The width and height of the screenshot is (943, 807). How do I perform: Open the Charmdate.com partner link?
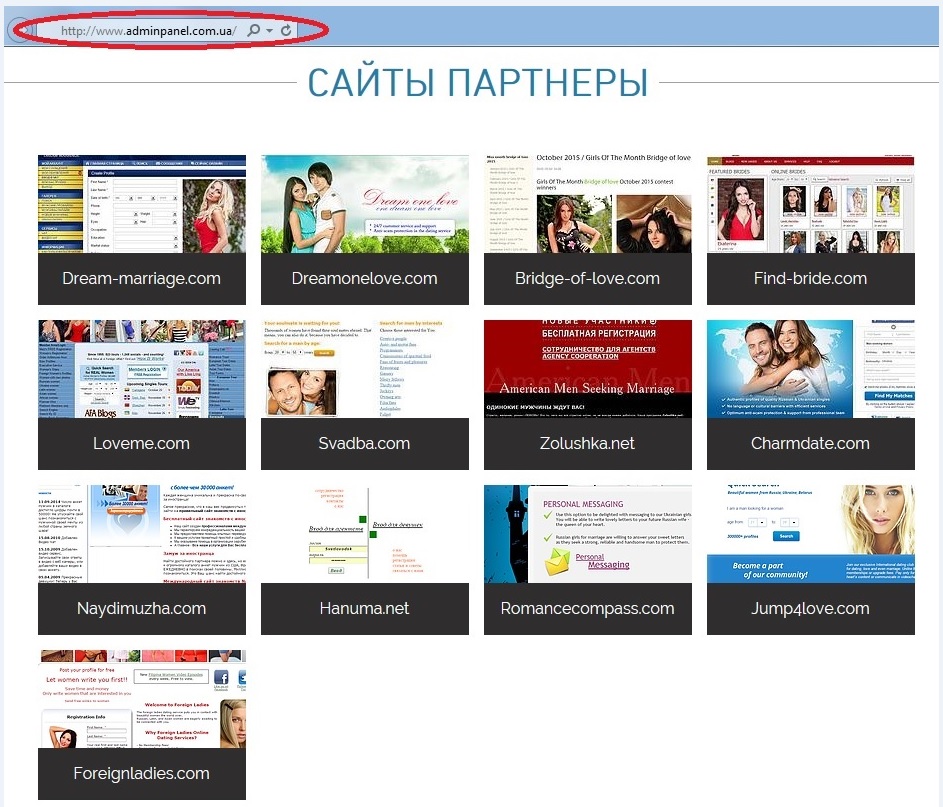click(810, 444)
